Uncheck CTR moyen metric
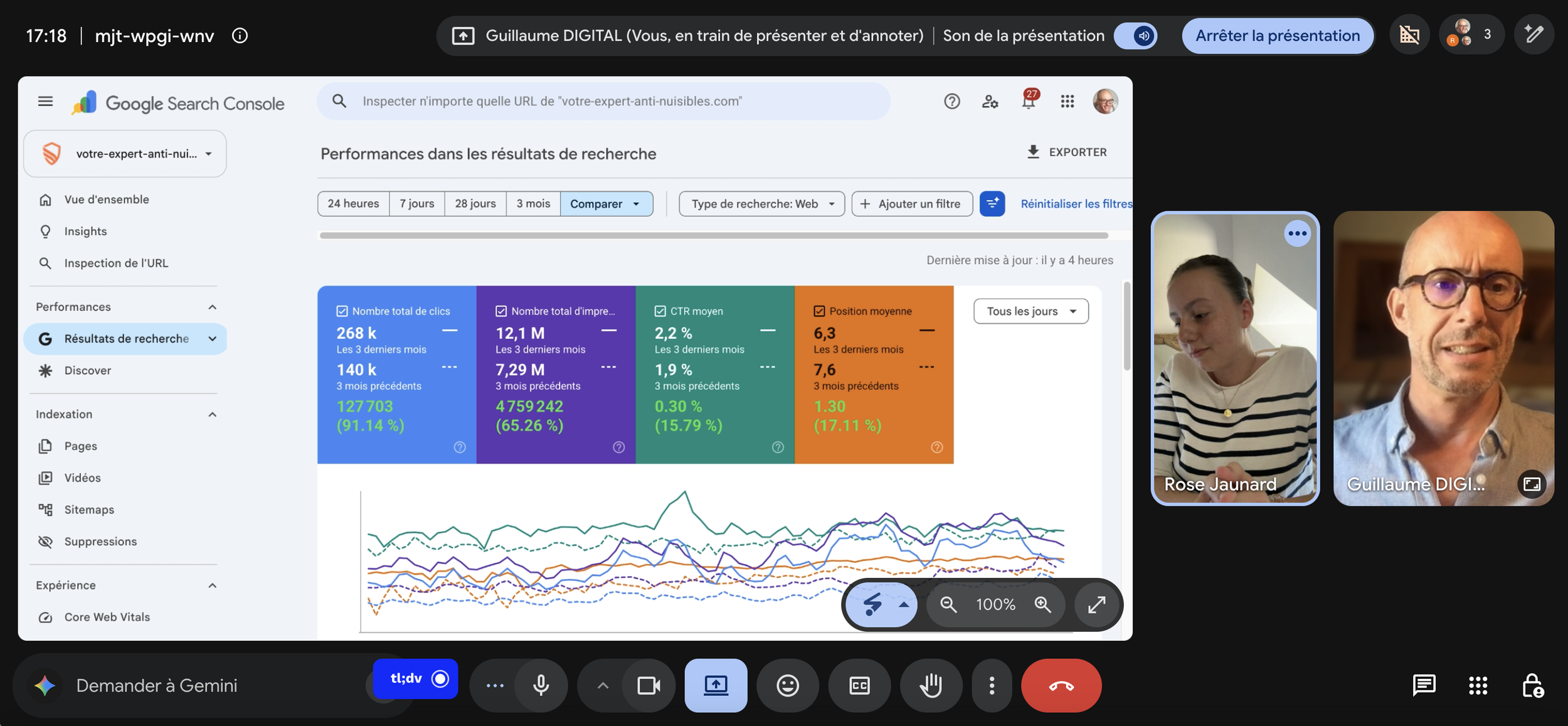 pos(660,311)
